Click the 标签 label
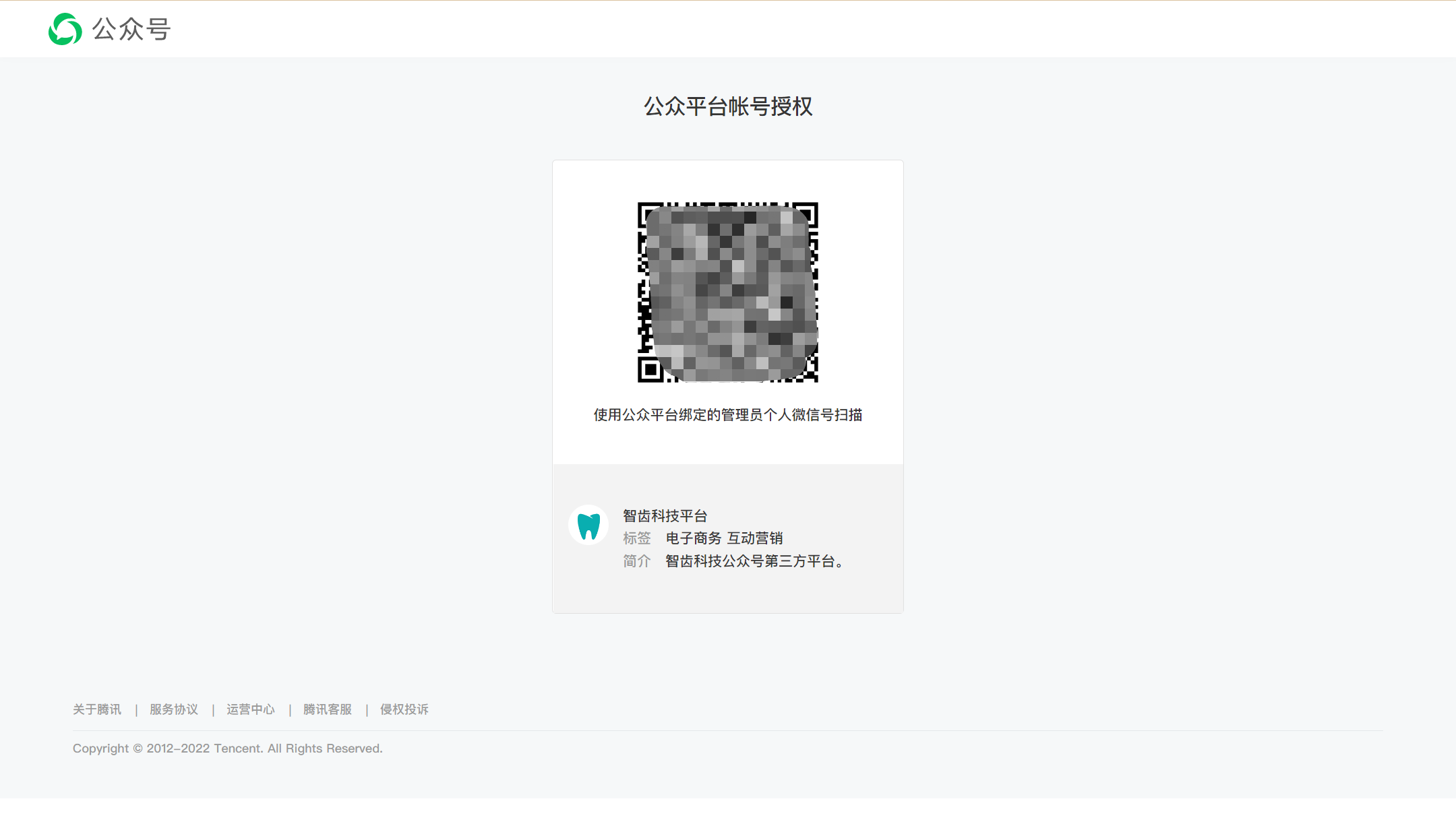Viewport: 1456px width, 826px height. point(637,538)
